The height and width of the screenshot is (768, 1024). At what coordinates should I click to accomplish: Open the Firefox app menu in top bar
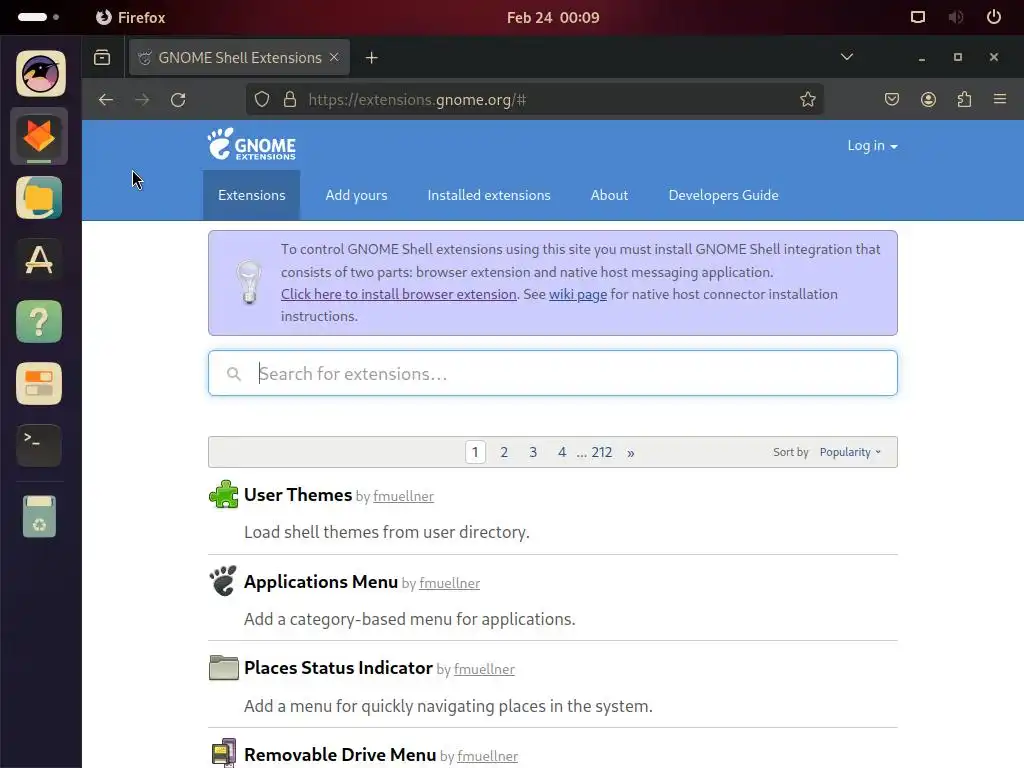131,18
